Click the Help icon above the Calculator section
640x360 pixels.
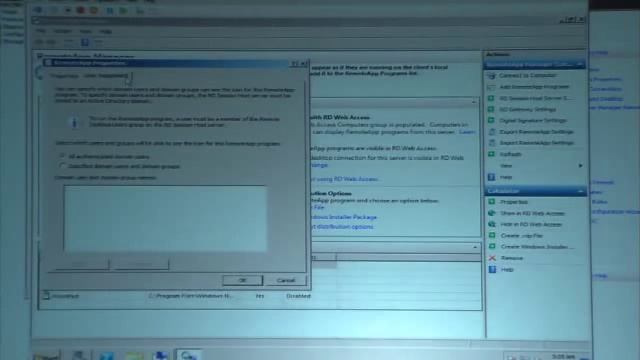click(492, 177)
